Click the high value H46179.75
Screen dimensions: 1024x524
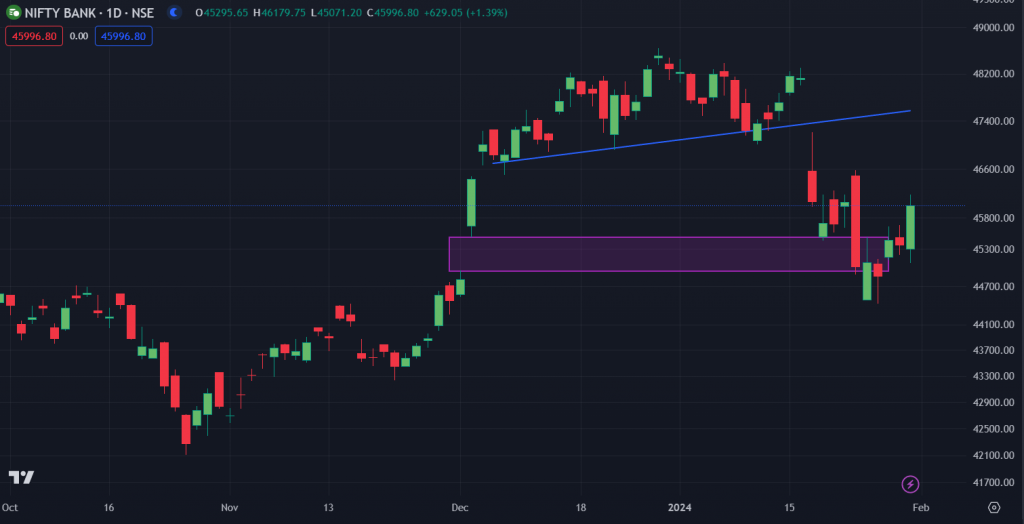pos(279,12)
